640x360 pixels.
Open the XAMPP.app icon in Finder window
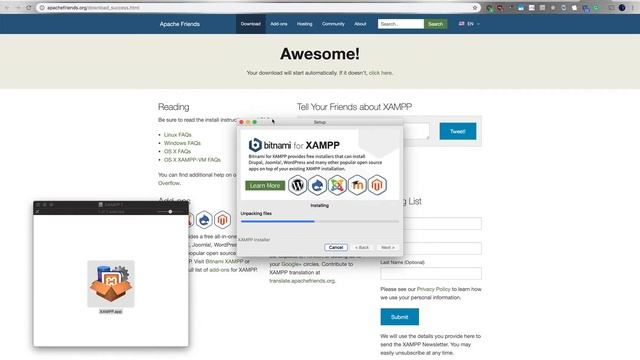111,284
